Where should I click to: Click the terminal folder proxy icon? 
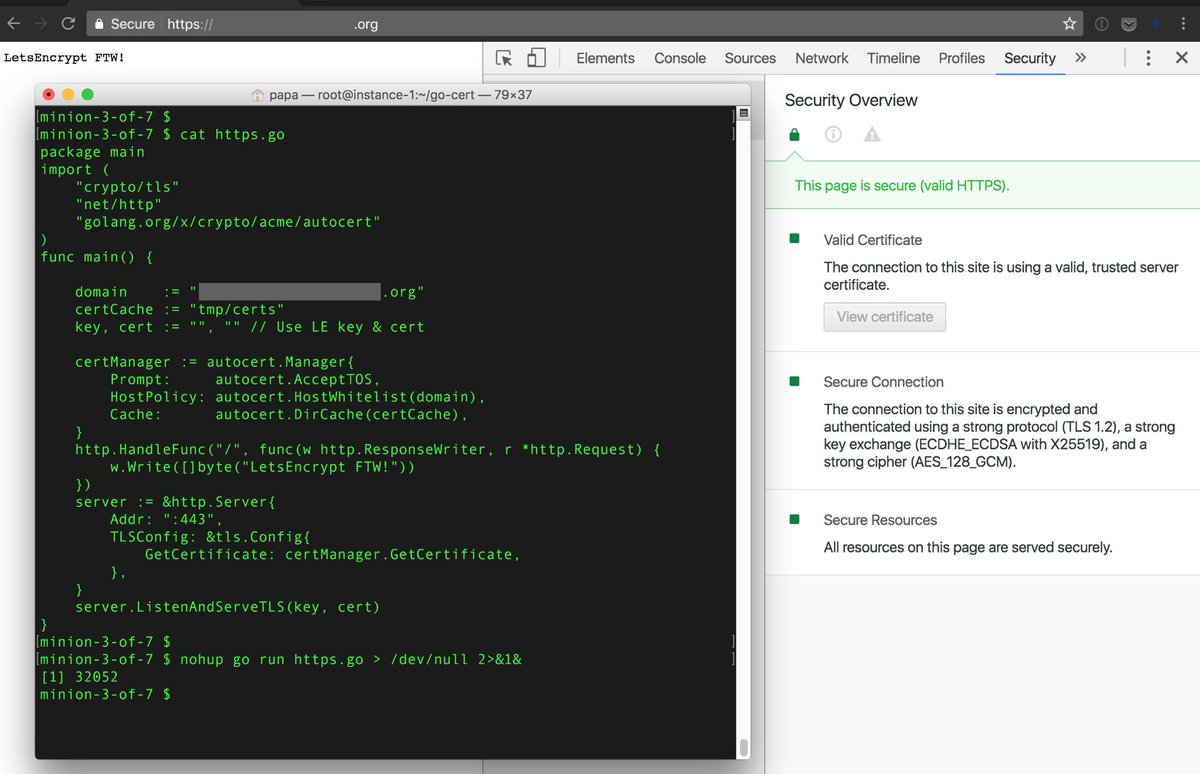pos(260,95)
